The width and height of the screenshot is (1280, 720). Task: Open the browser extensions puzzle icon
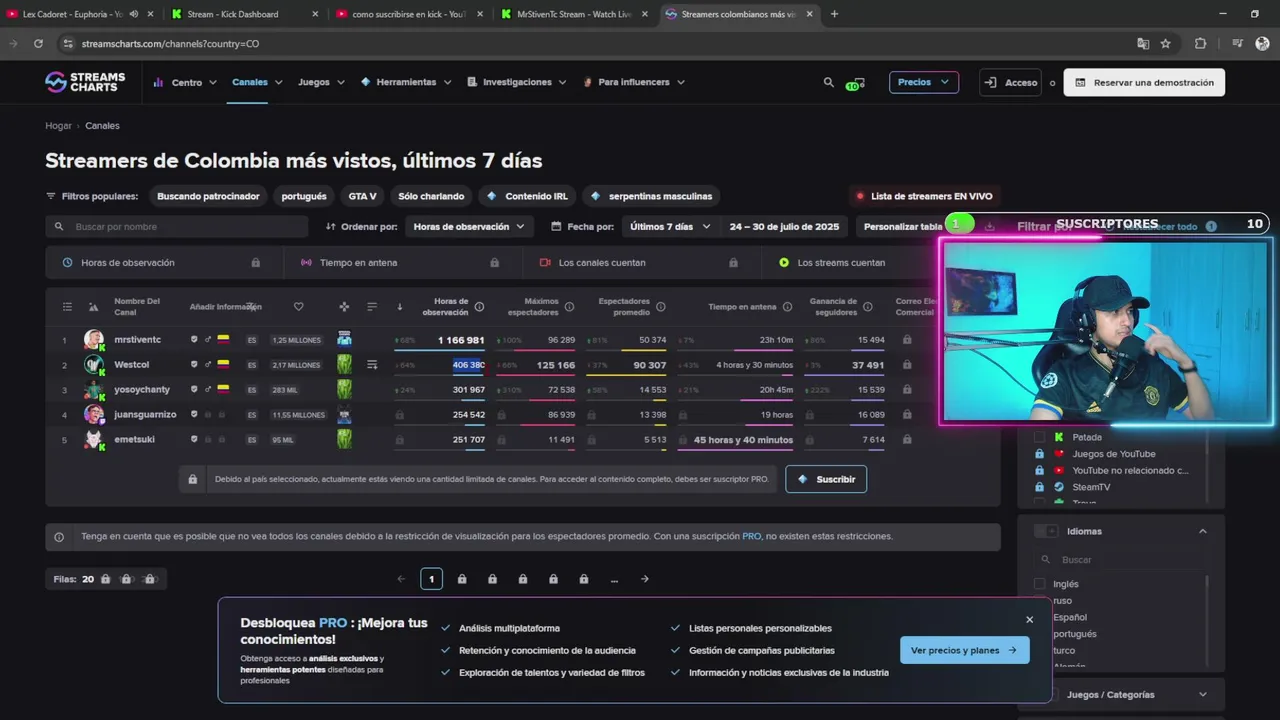[x=1200, y=44]
